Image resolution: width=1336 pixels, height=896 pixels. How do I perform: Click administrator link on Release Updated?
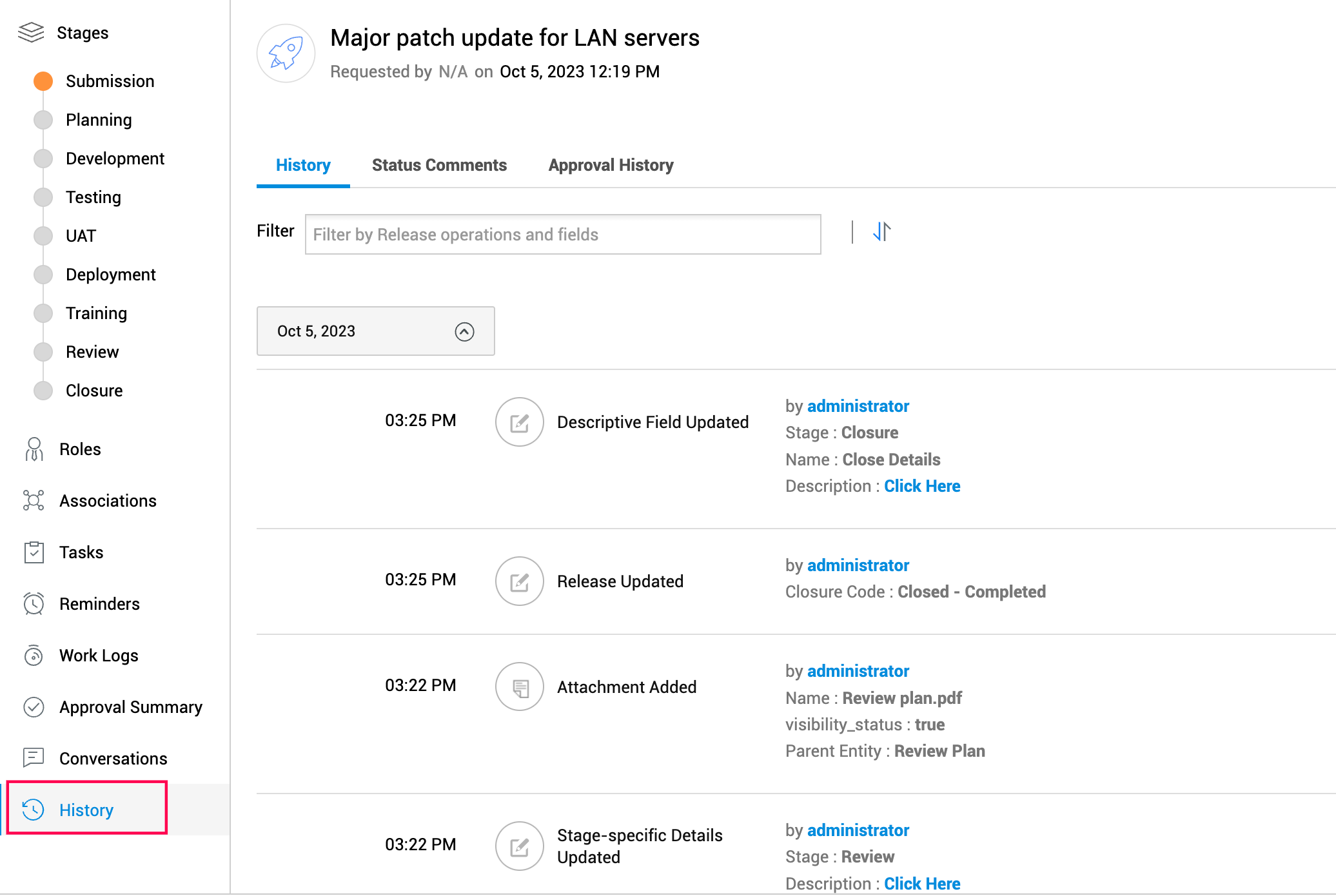tap(858, 565)
